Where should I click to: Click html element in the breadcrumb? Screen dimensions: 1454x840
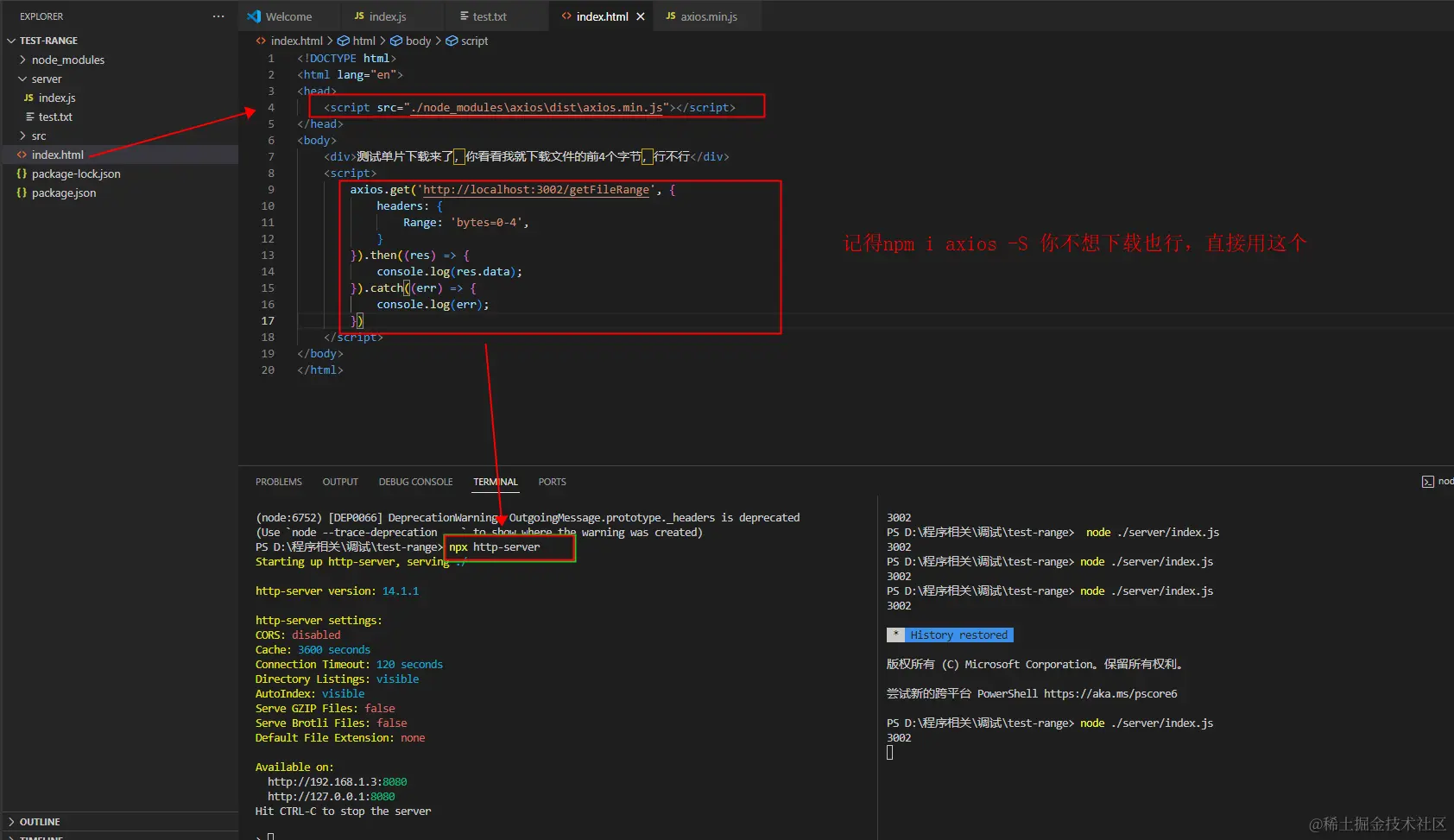364,41
